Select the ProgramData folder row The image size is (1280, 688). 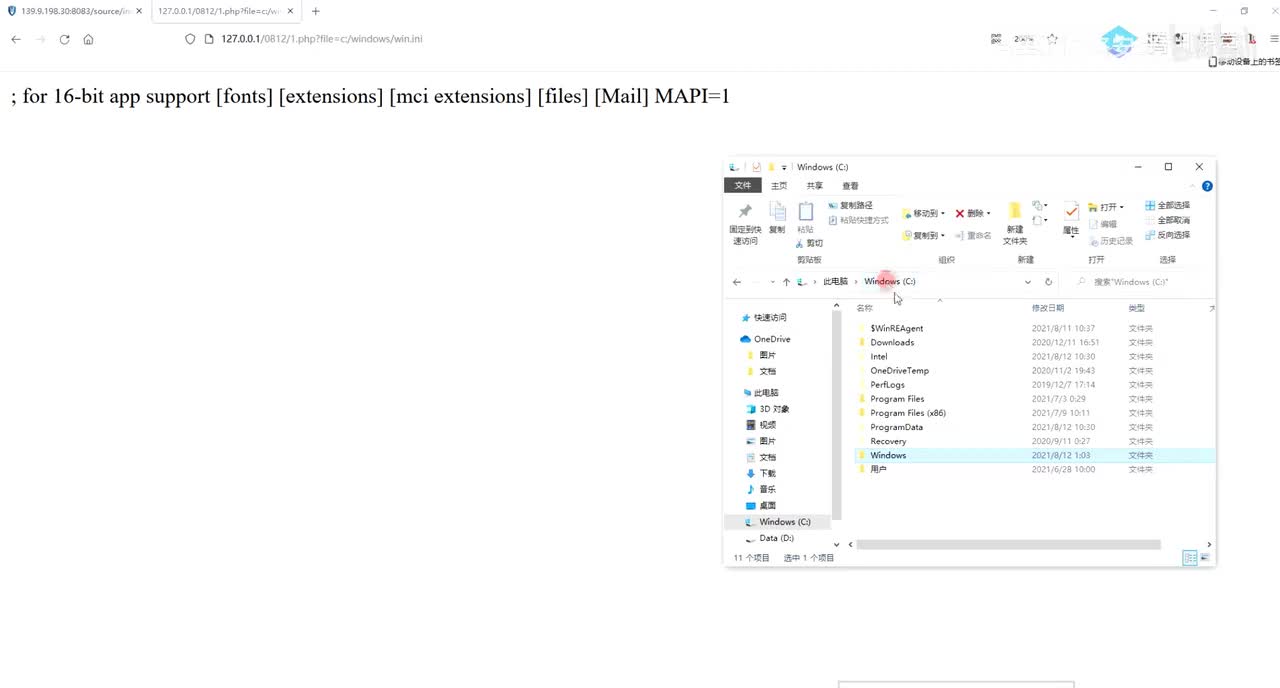click(x=1034, y=427)
